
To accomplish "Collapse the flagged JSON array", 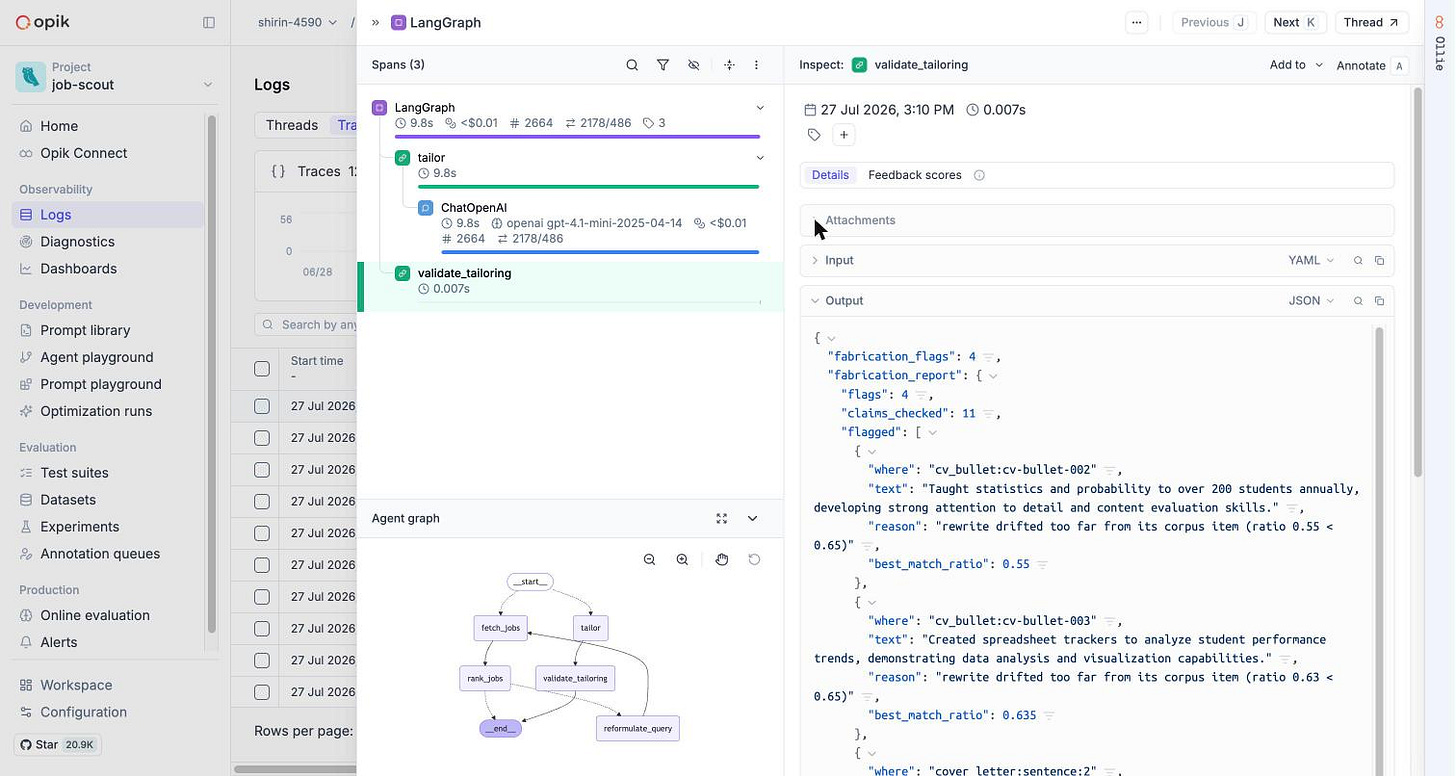I will click(x=932, y=432).
